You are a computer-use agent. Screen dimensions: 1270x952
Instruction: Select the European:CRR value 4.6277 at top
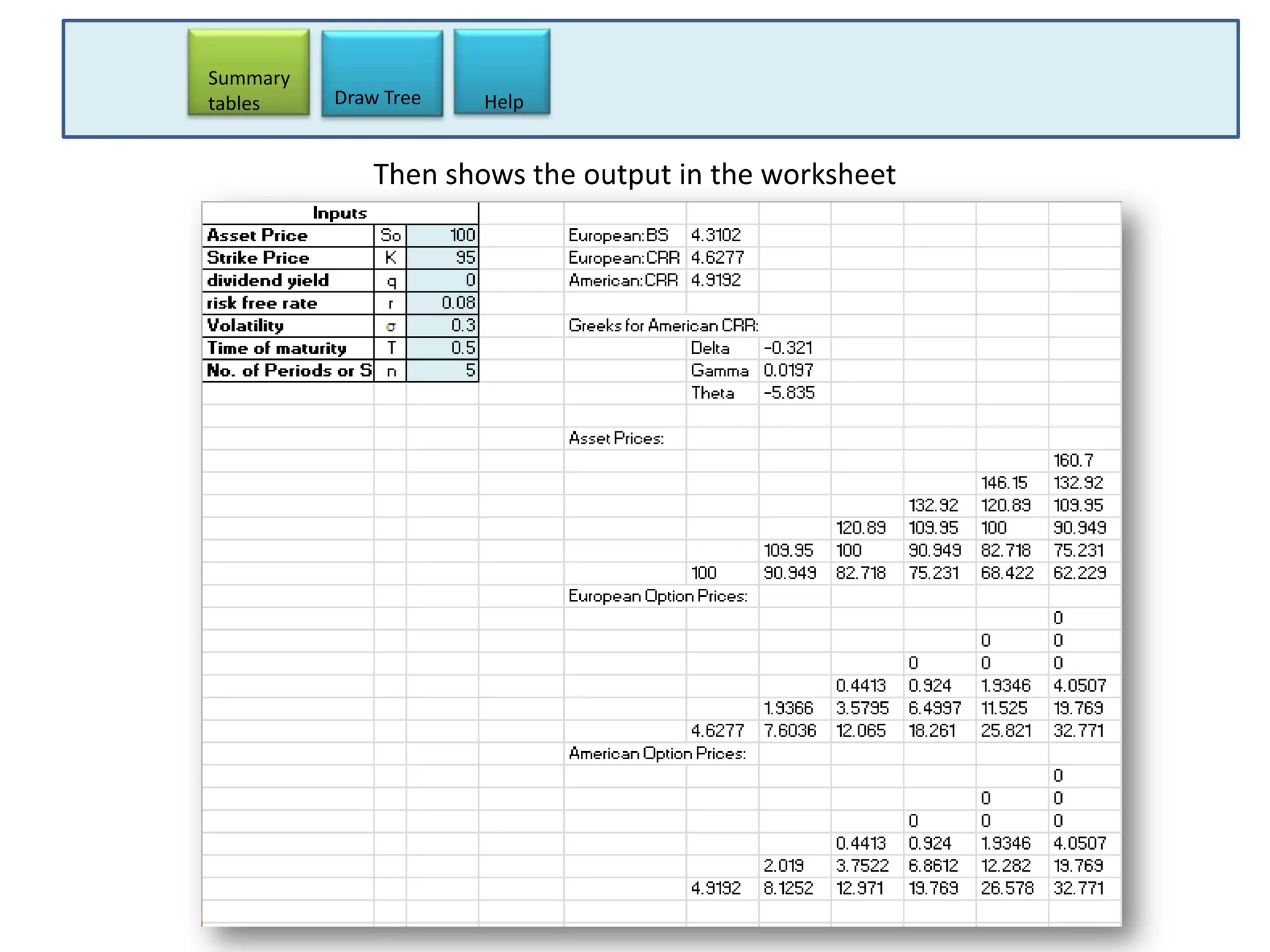717,258
